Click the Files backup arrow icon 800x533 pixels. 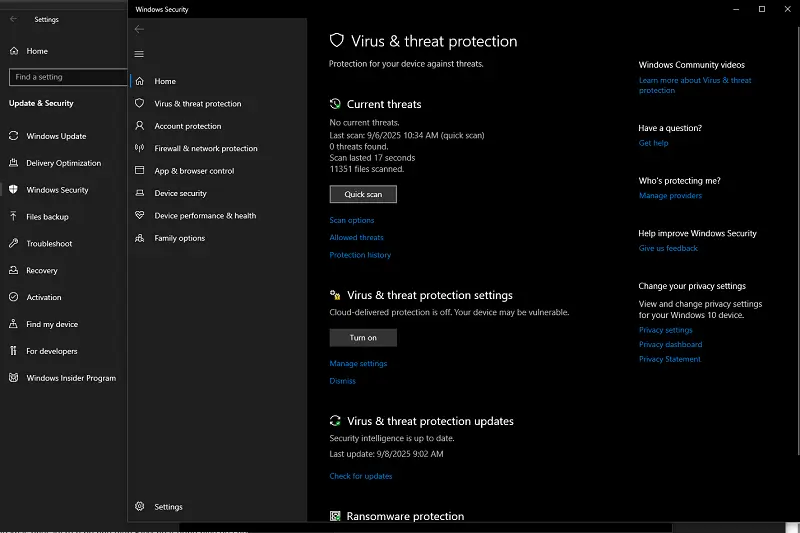[x=14, y=216]
